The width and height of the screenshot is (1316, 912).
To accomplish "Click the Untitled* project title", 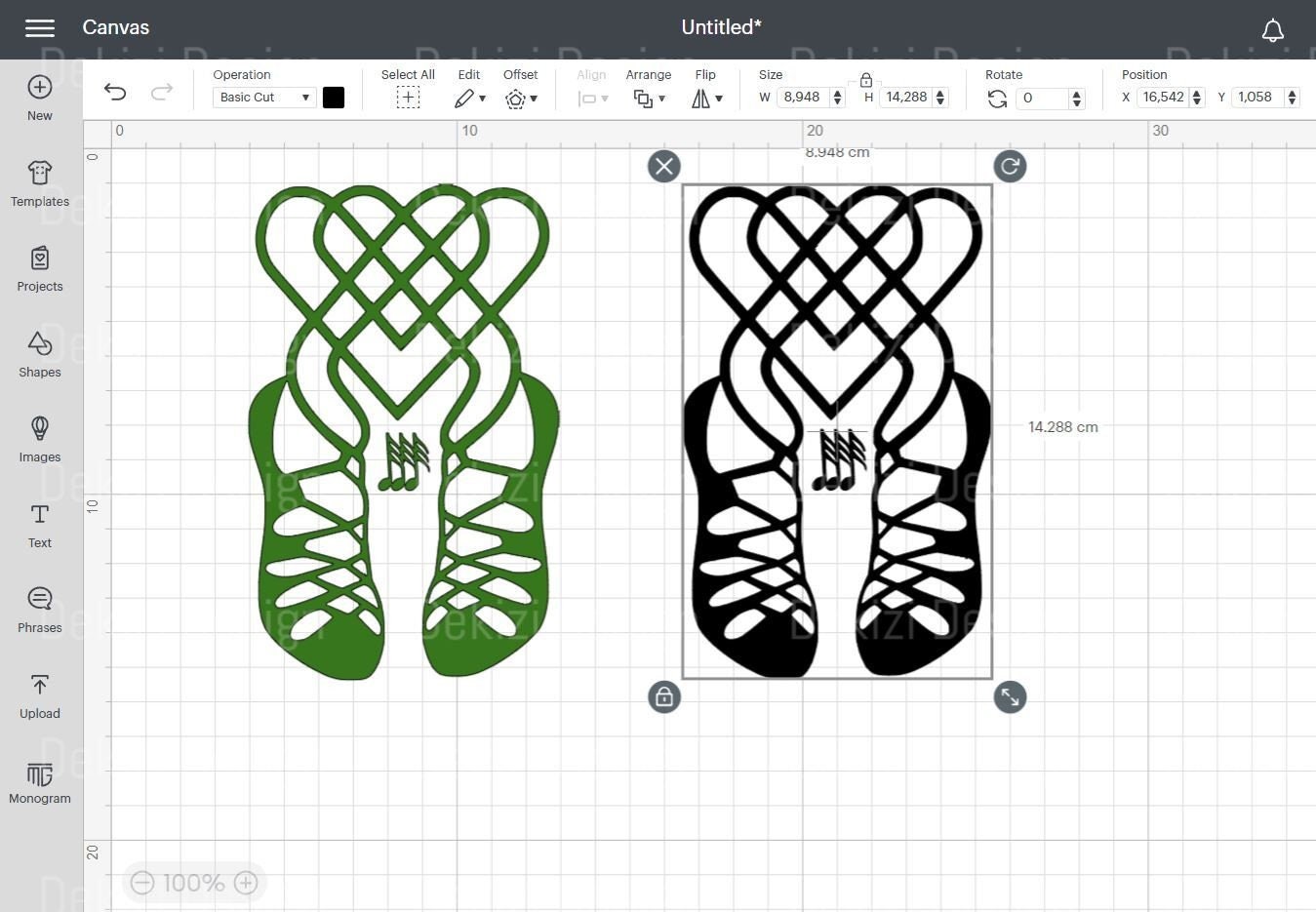I will pos(721,27).
